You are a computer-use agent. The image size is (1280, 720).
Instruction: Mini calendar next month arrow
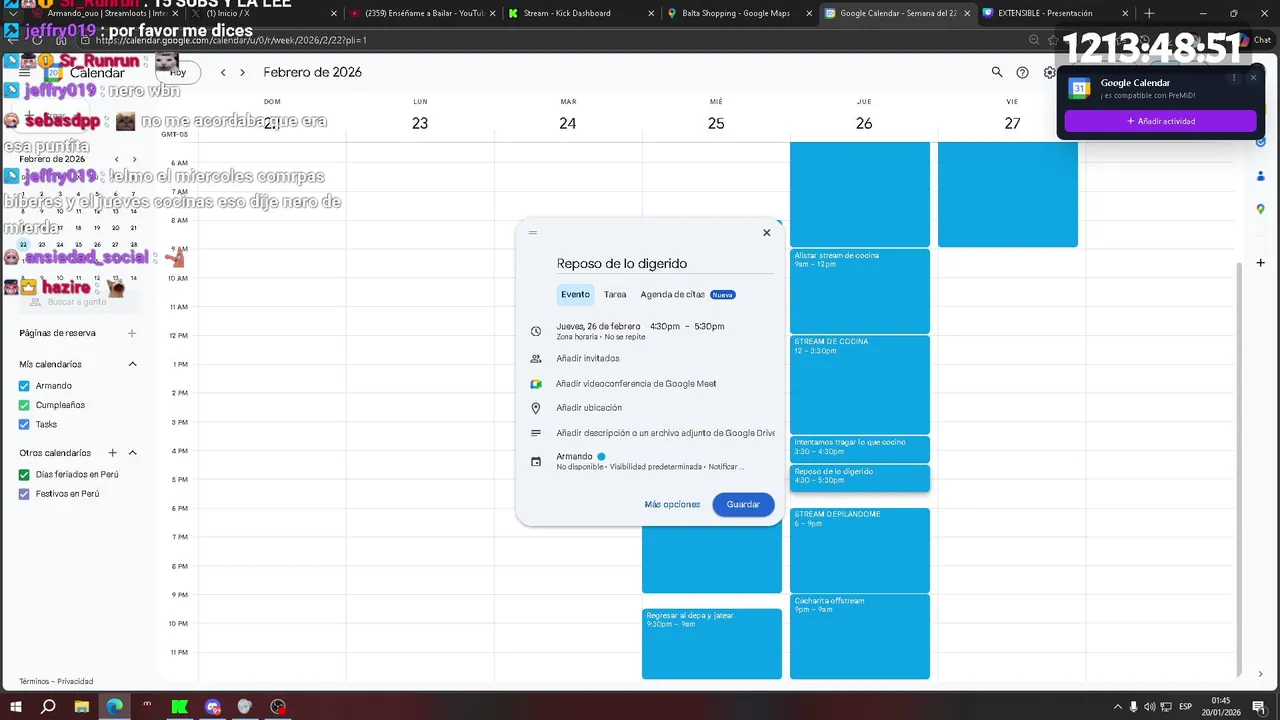pos(135,159)
